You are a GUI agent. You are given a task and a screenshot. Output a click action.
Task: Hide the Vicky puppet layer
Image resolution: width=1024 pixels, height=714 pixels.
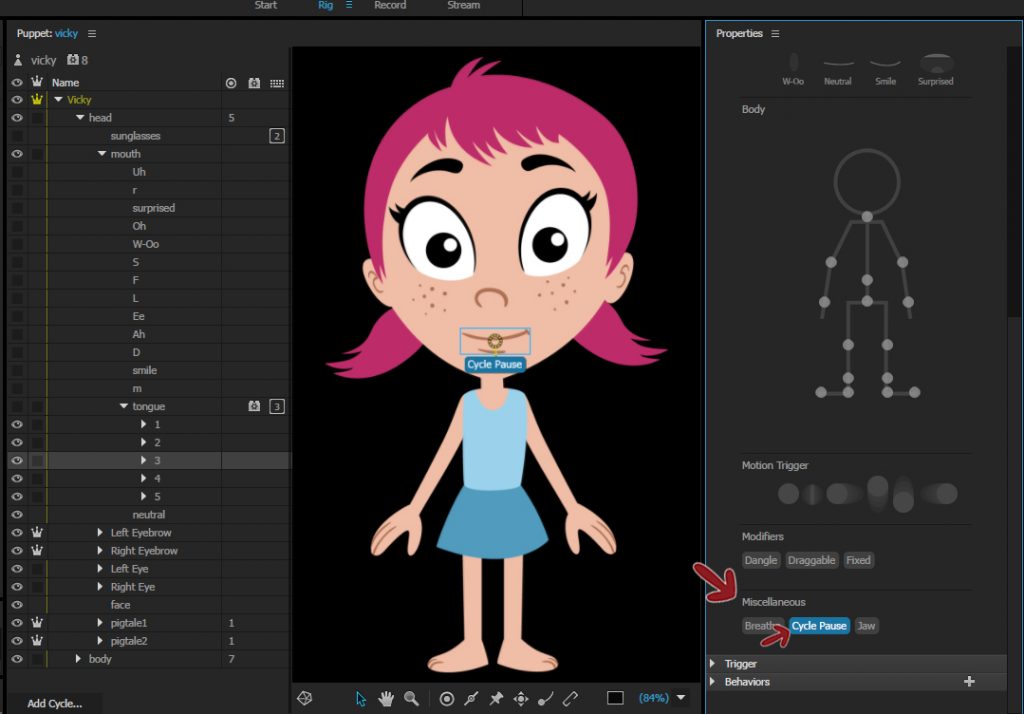(x=15, y=99)
